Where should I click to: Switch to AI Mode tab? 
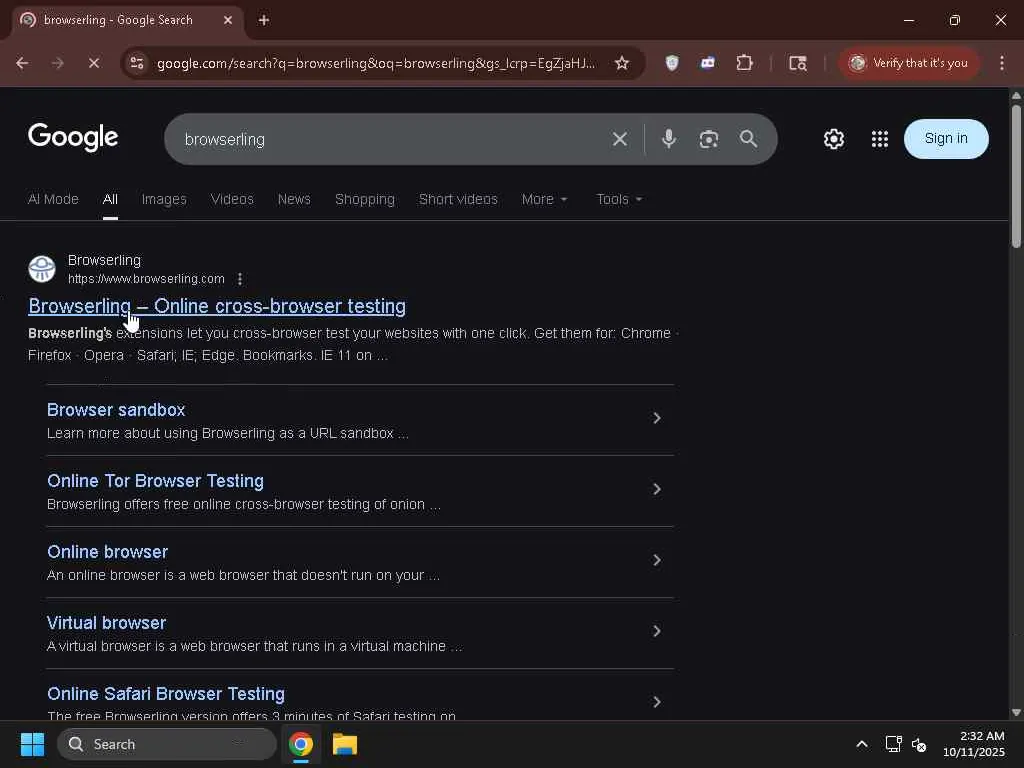[x=53, y=199]
